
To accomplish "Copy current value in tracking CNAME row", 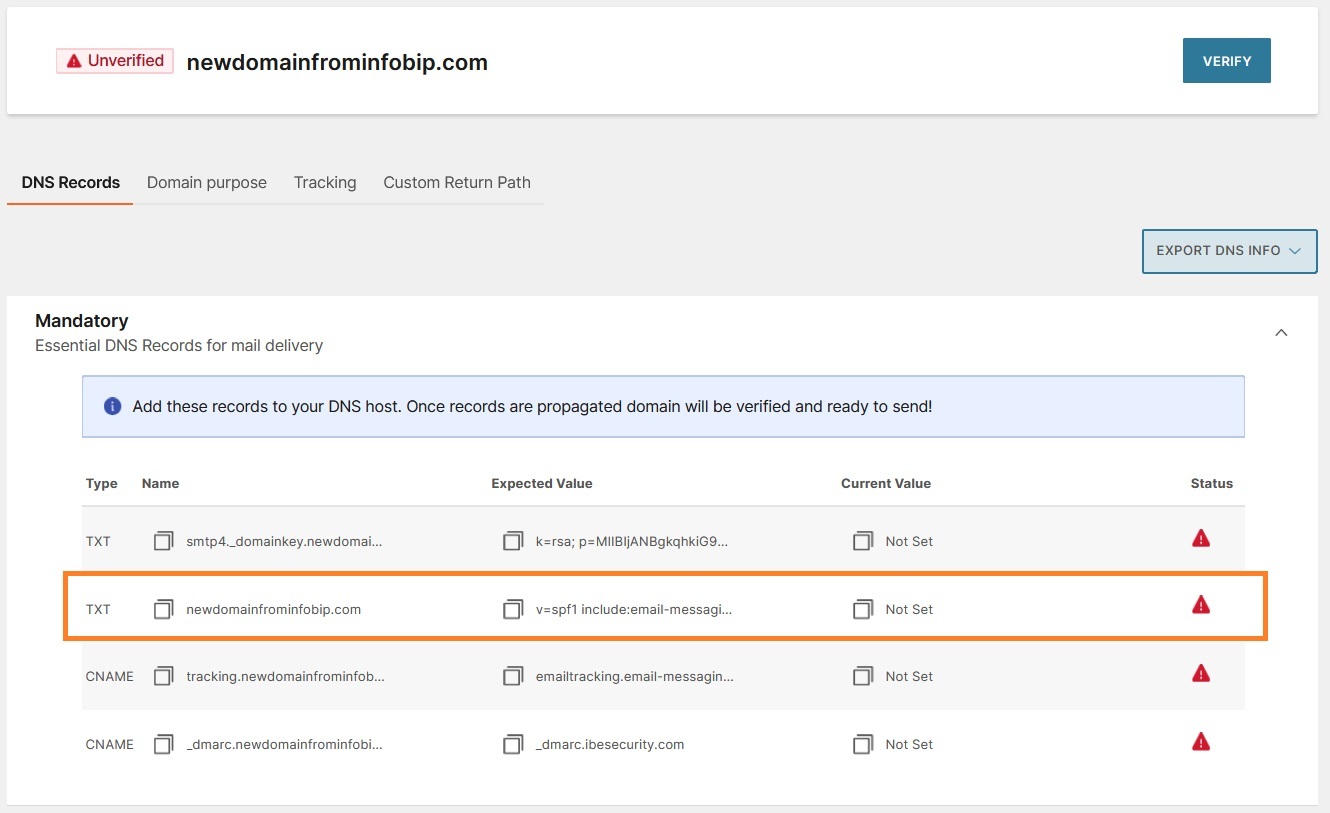I will [863, 676].
